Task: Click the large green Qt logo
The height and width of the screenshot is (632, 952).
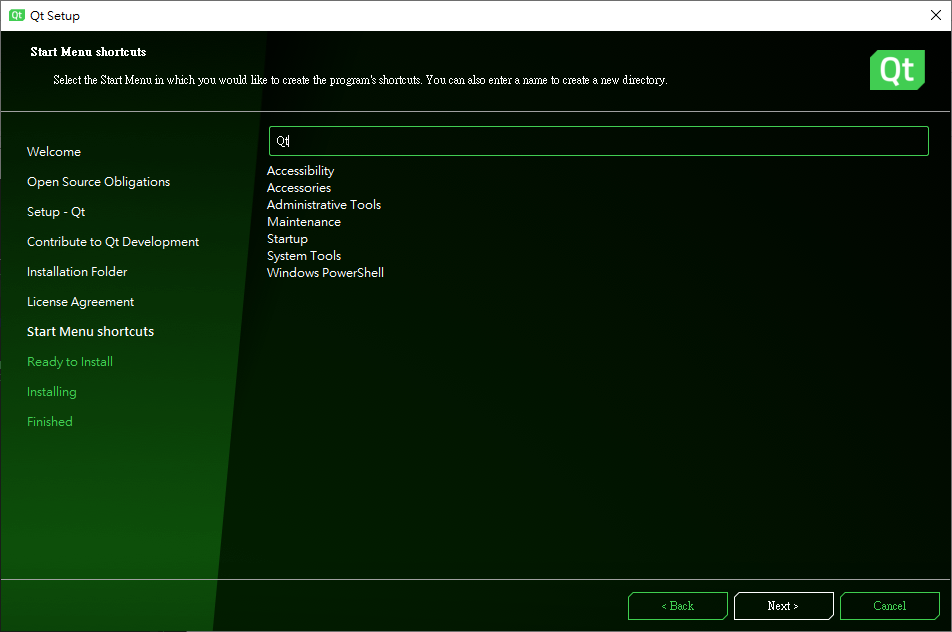Action: [897, 70]
